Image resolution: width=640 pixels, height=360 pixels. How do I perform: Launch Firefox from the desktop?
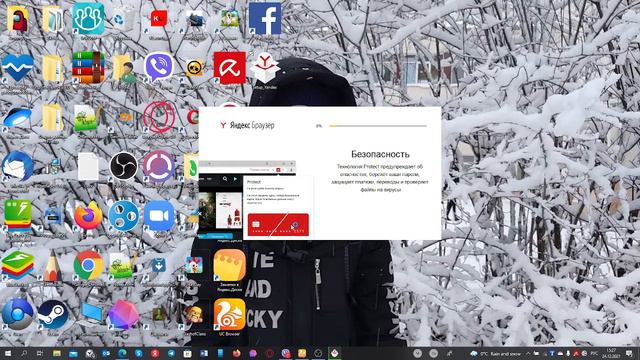88,216
